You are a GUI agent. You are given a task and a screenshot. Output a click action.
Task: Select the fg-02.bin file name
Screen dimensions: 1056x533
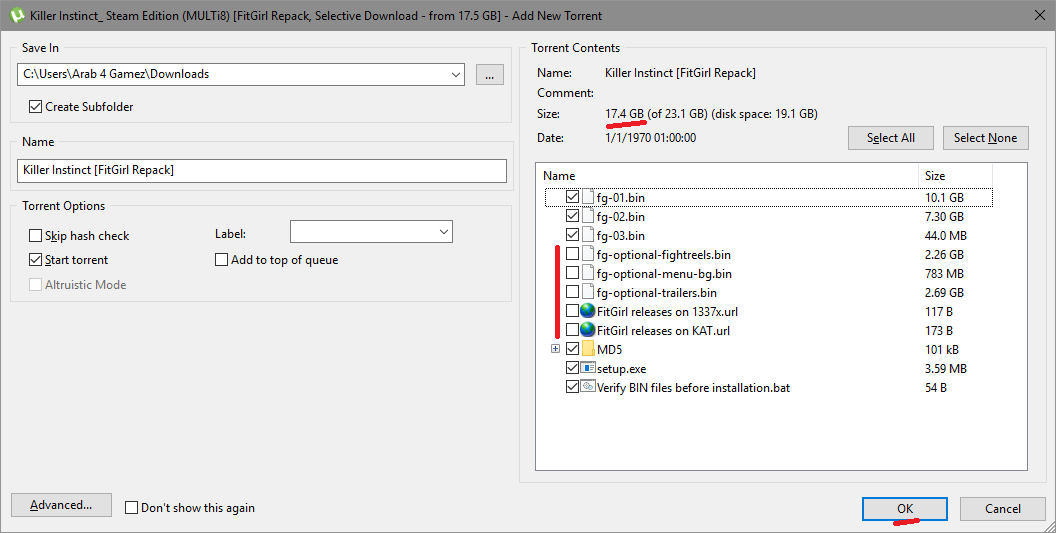[x=620, y=216]
